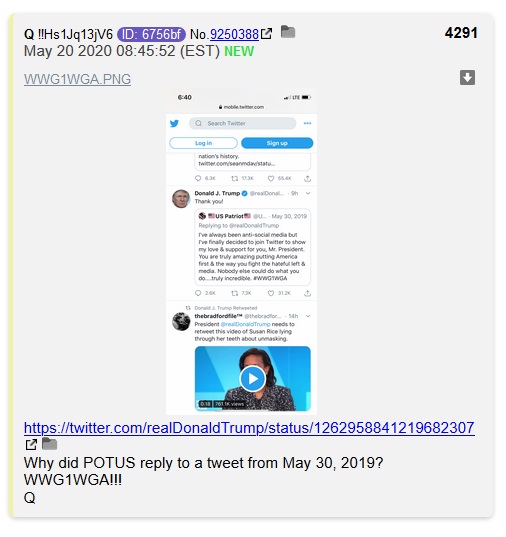Click the Twitter bird logo in the screenshot
Image resolution: width=506 pixels, height=537 pixels.
click(x=174, y=123)
